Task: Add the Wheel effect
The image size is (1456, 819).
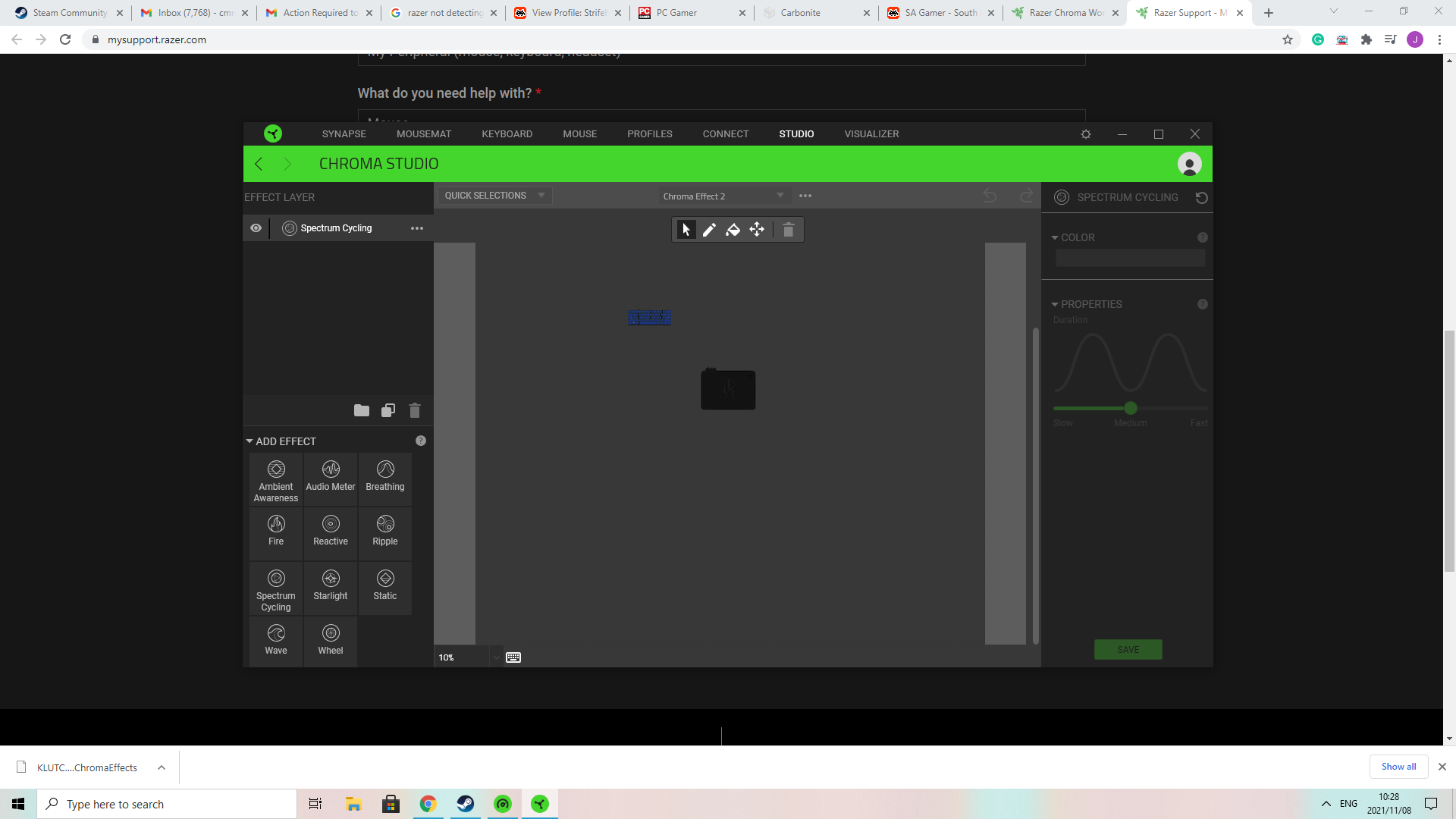Action: tap(331, 642)
